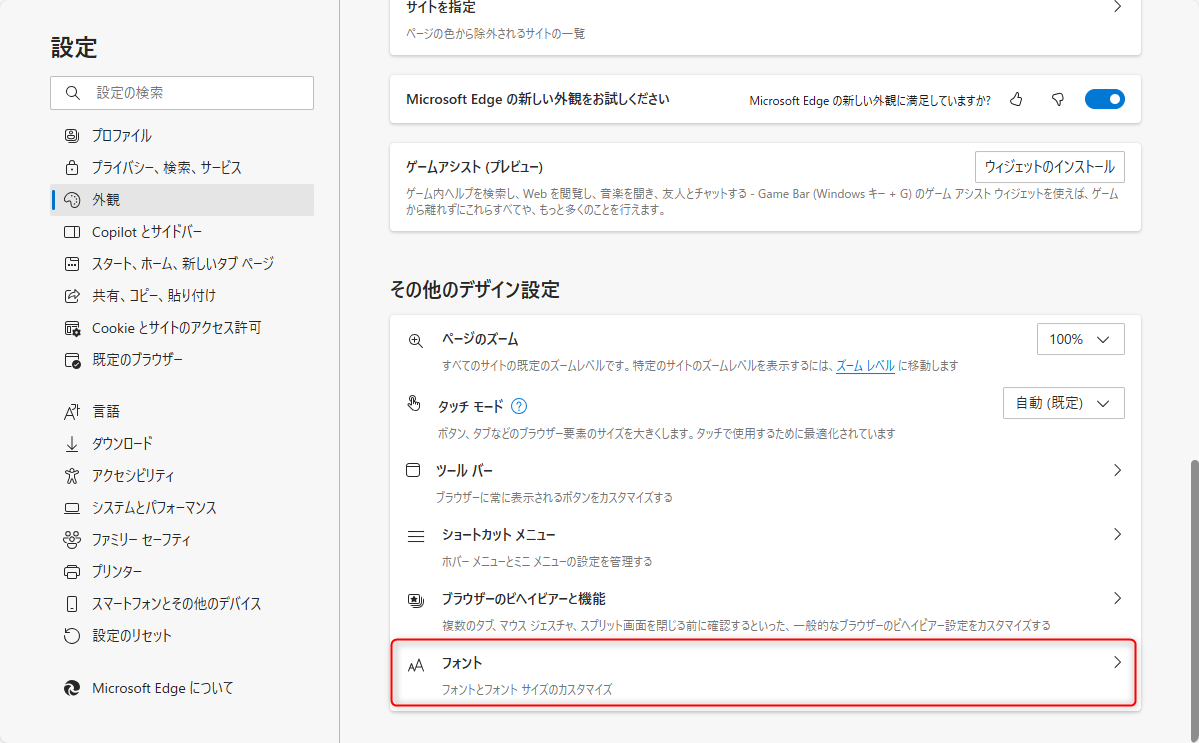Click the icon beside ブラウザーのビヘイビアーと機能

point(416,601)
